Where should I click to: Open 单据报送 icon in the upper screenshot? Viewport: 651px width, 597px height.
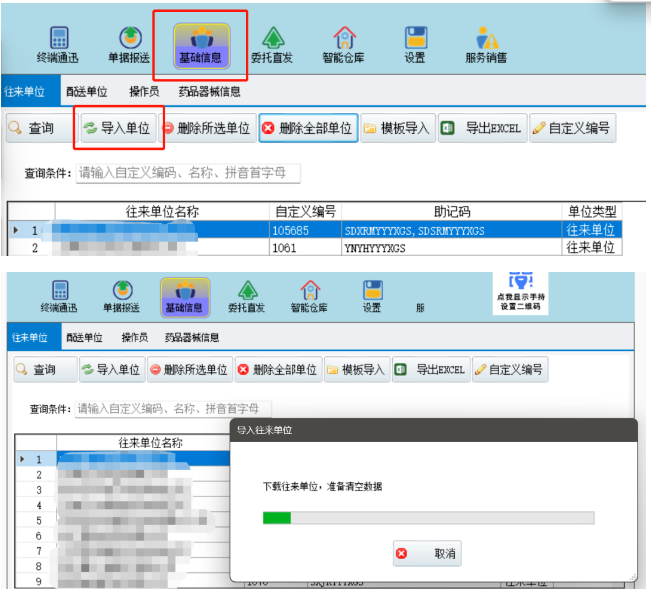pyautogui.click(x=129, y=45)
